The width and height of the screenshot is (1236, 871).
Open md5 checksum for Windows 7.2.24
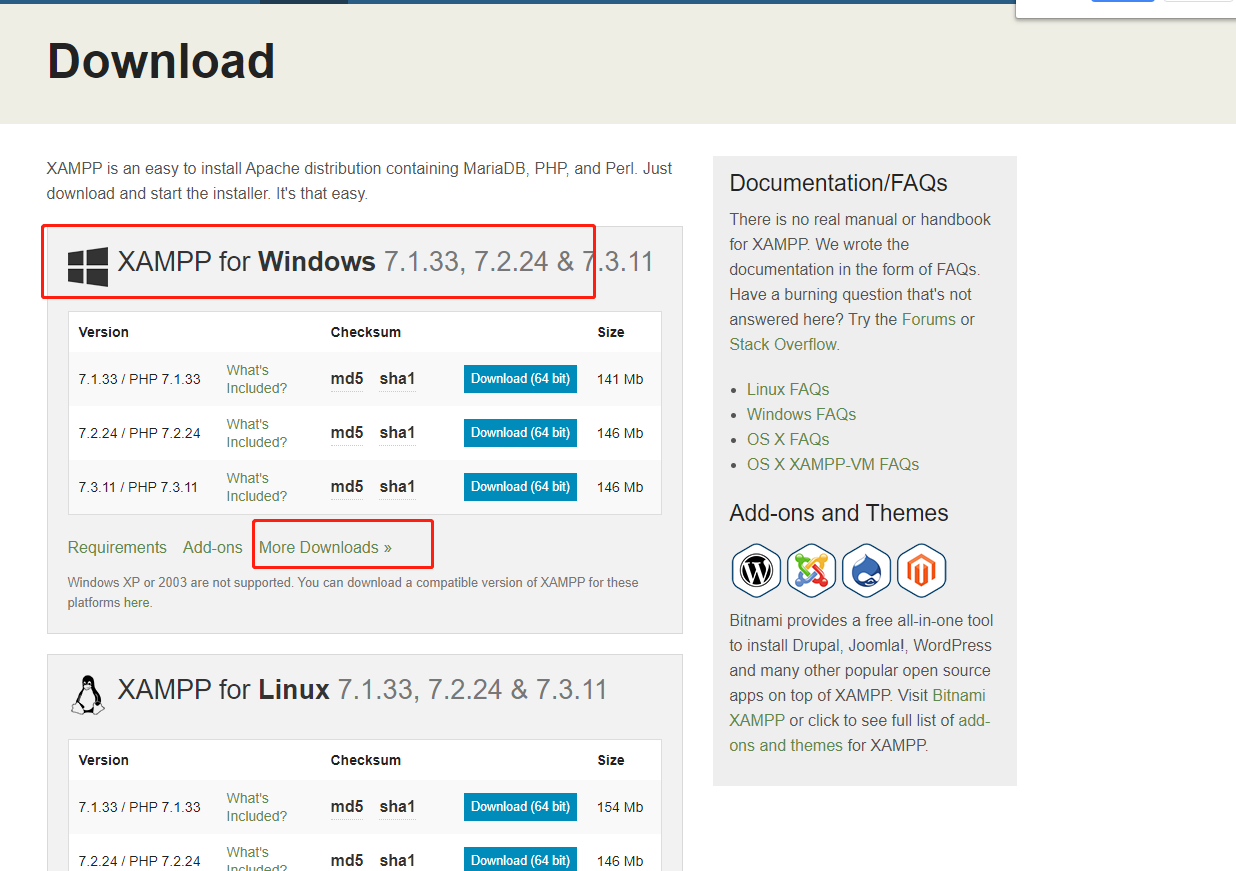347,433
